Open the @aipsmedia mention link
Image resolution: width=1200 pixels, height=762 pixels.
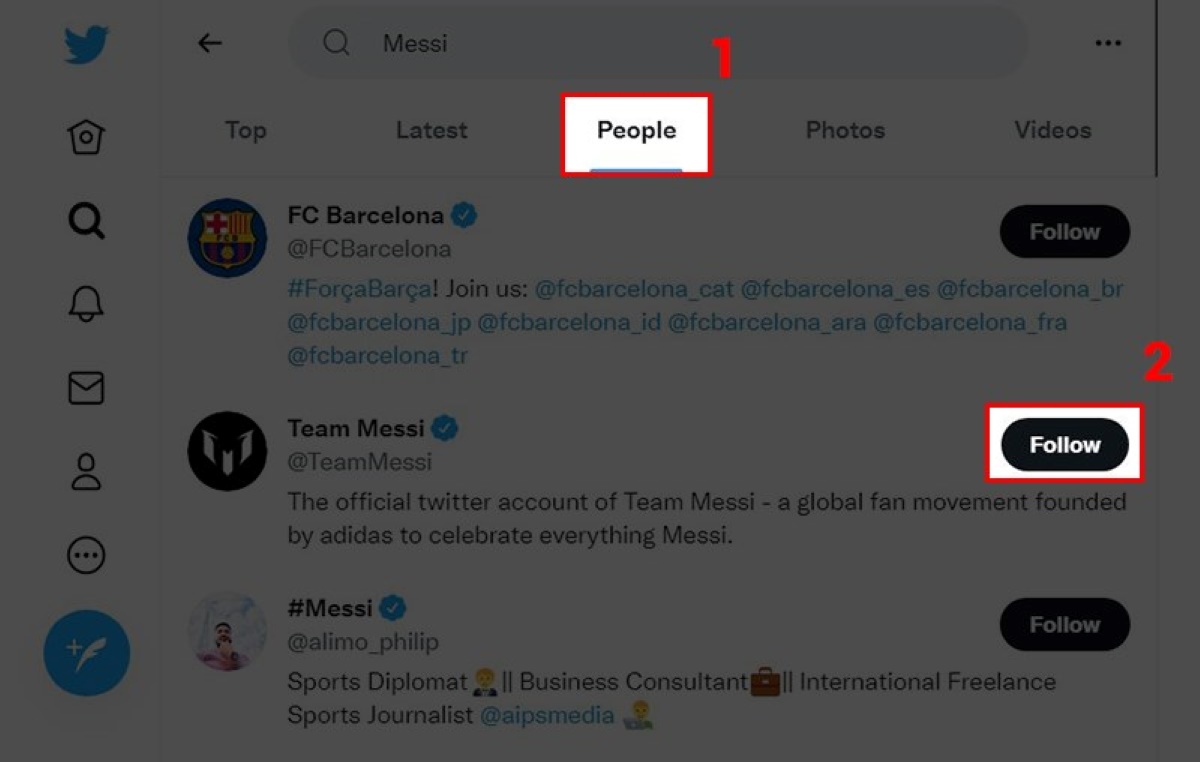pos(545,716)
